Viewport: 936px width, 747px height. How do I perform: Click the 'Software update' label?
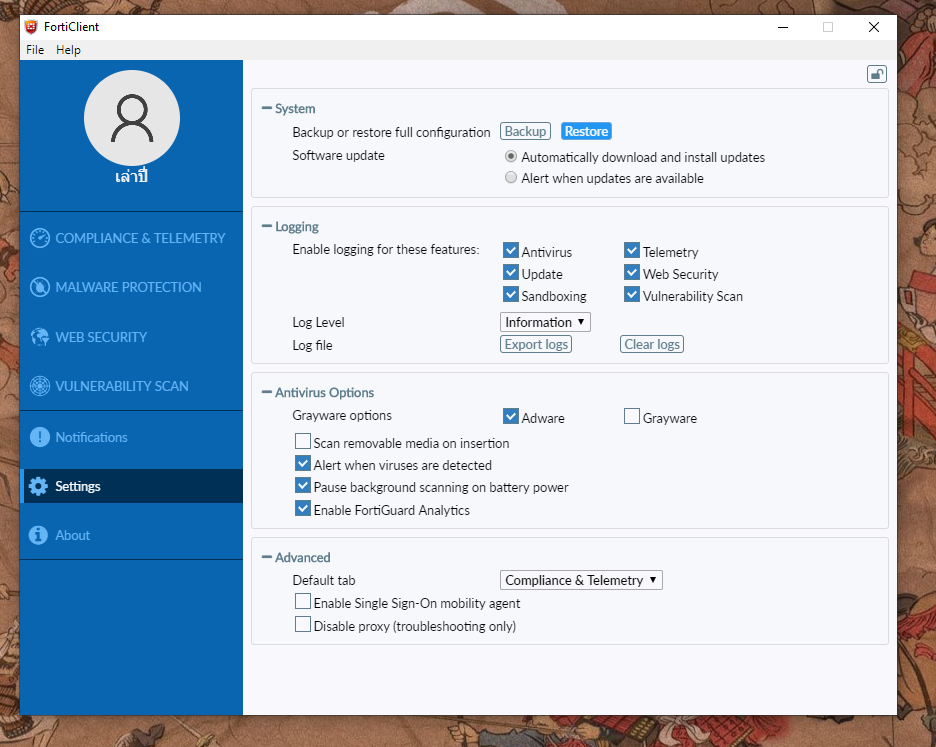click(x=338, y=156)
